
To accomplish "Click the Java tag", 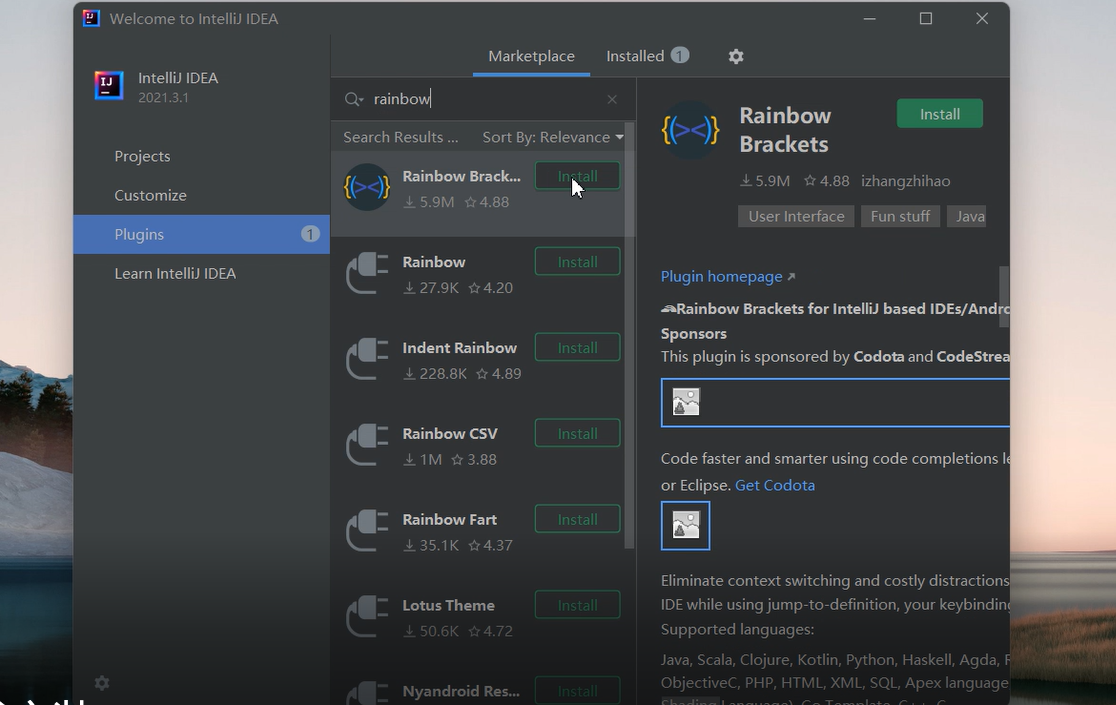I will click(x=967, y=216).
